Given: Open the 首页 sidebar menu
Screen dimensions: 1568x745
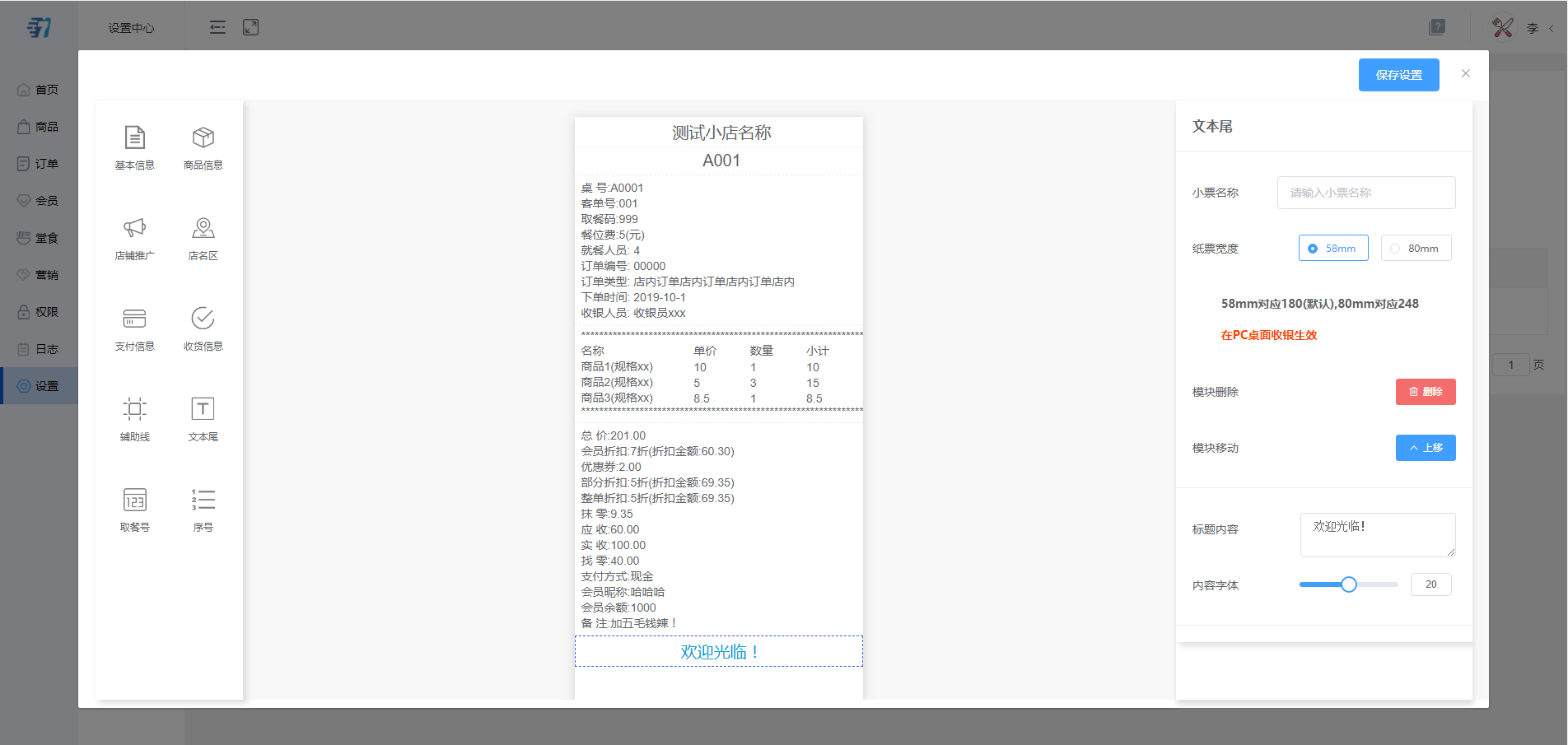Looking at the screenshot, I should click(x=39, y=90).
